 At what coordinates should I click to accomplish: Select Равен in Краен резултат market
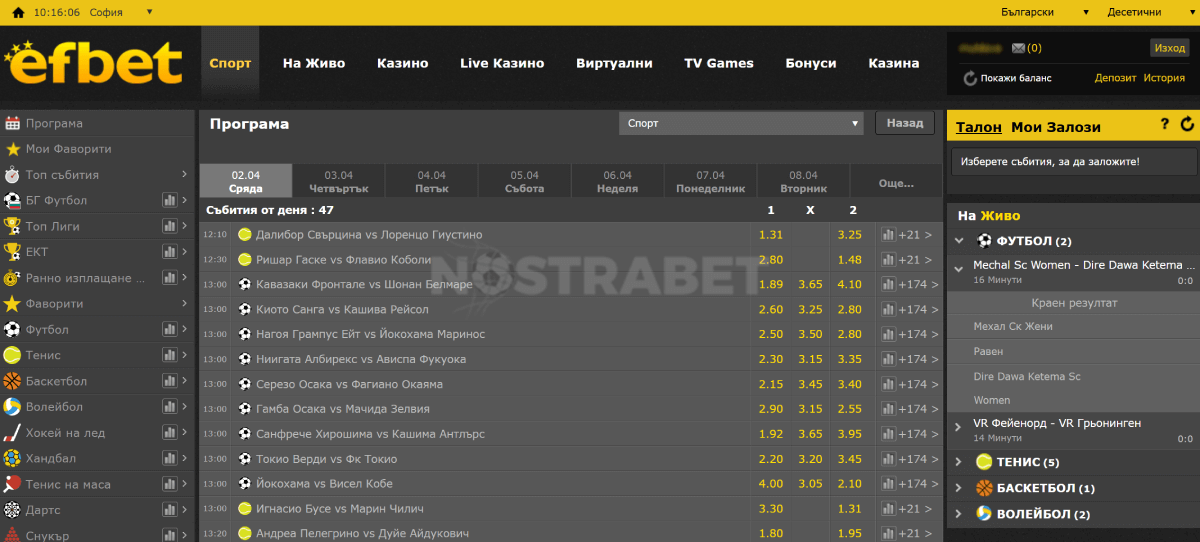coord(1072,352)
